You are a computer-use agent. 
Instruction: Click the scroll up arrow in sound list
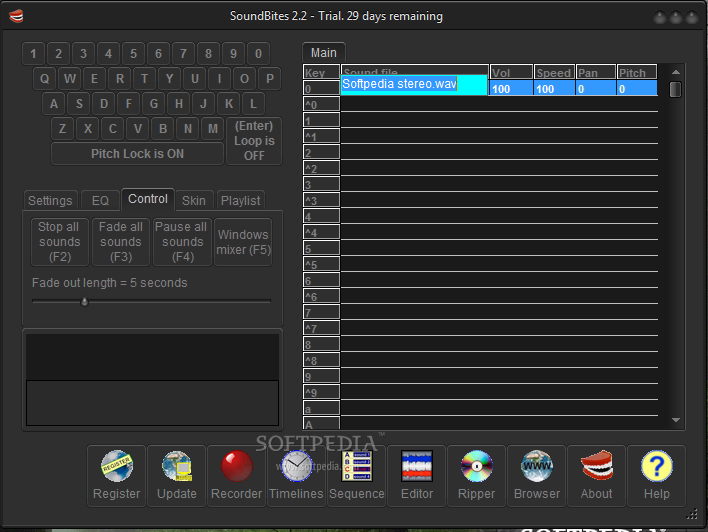tap(675, 72)
